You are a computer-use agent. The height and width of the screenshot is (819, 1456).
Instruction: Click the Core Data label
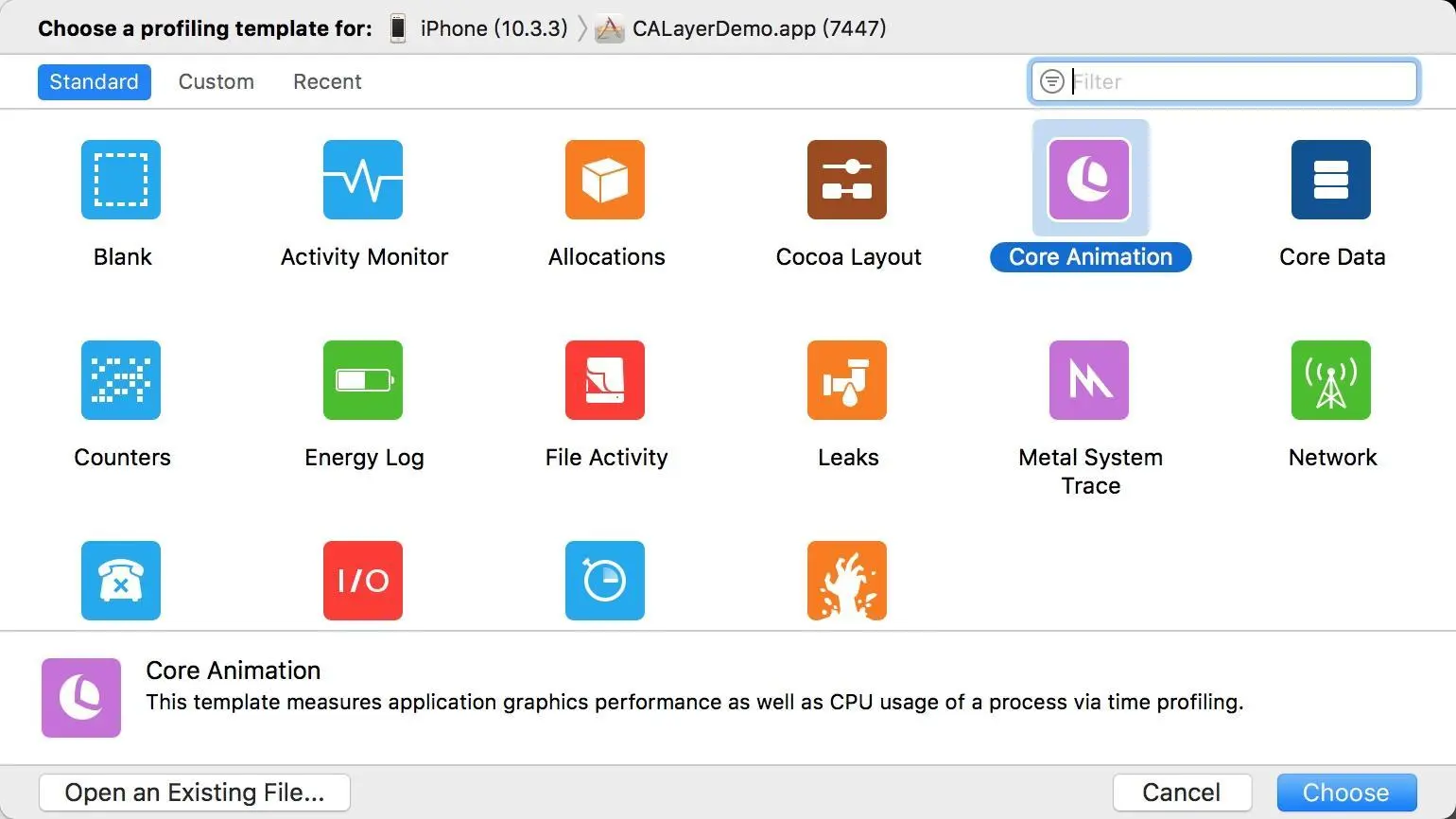1333,257
